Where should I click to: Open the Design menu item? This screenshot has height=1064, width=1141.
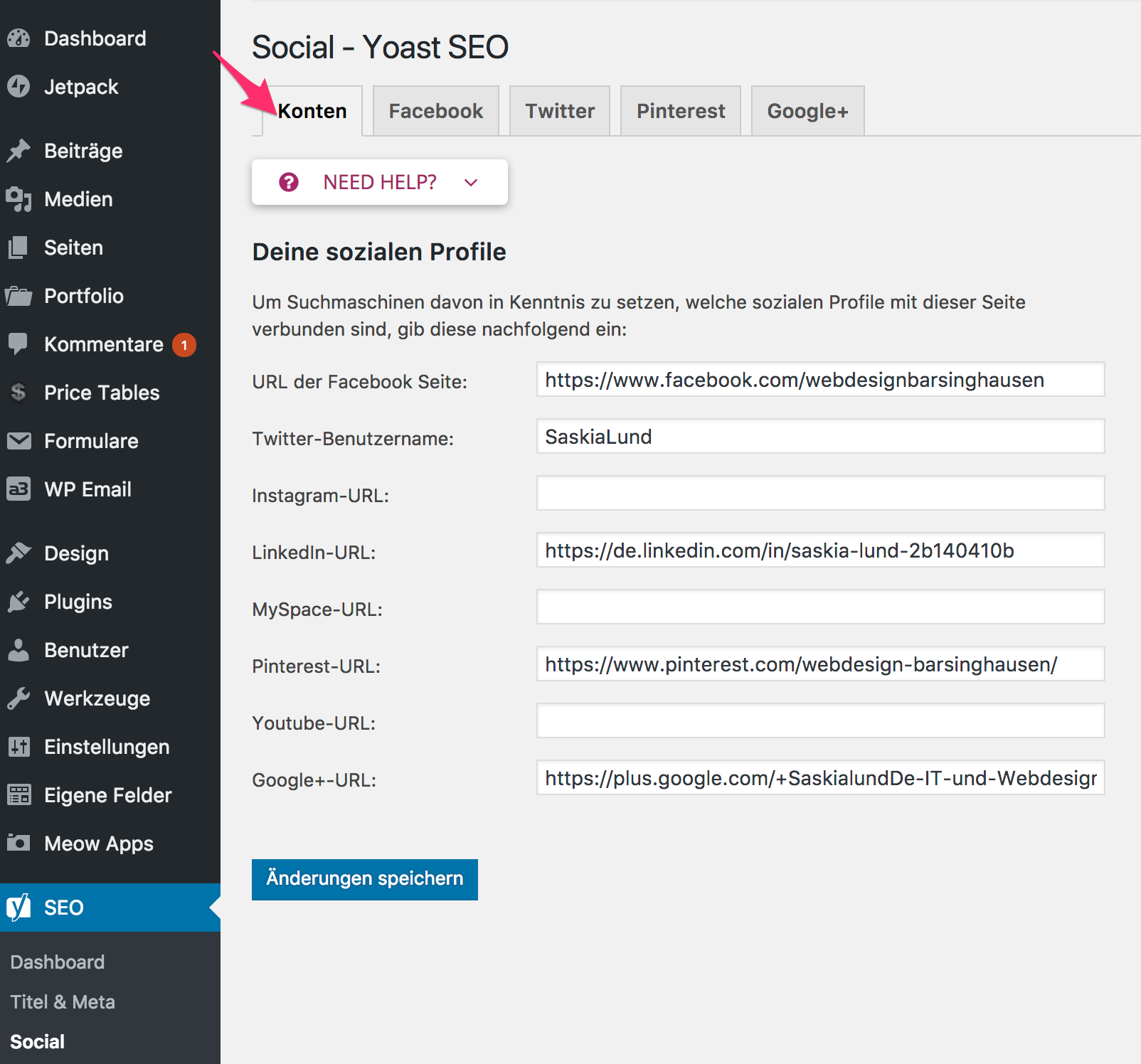(110, 553)
